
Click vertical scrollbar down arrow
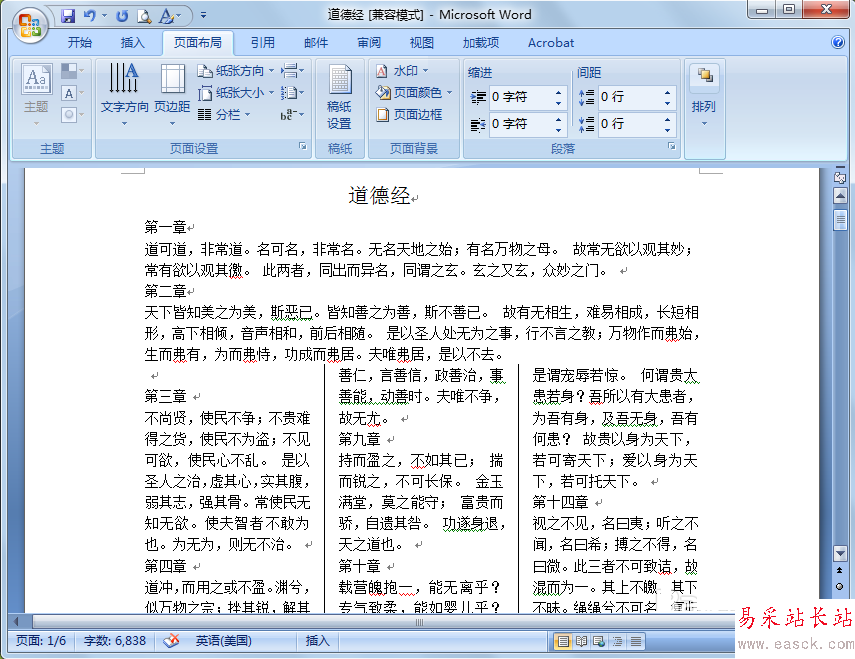(840, 554)
